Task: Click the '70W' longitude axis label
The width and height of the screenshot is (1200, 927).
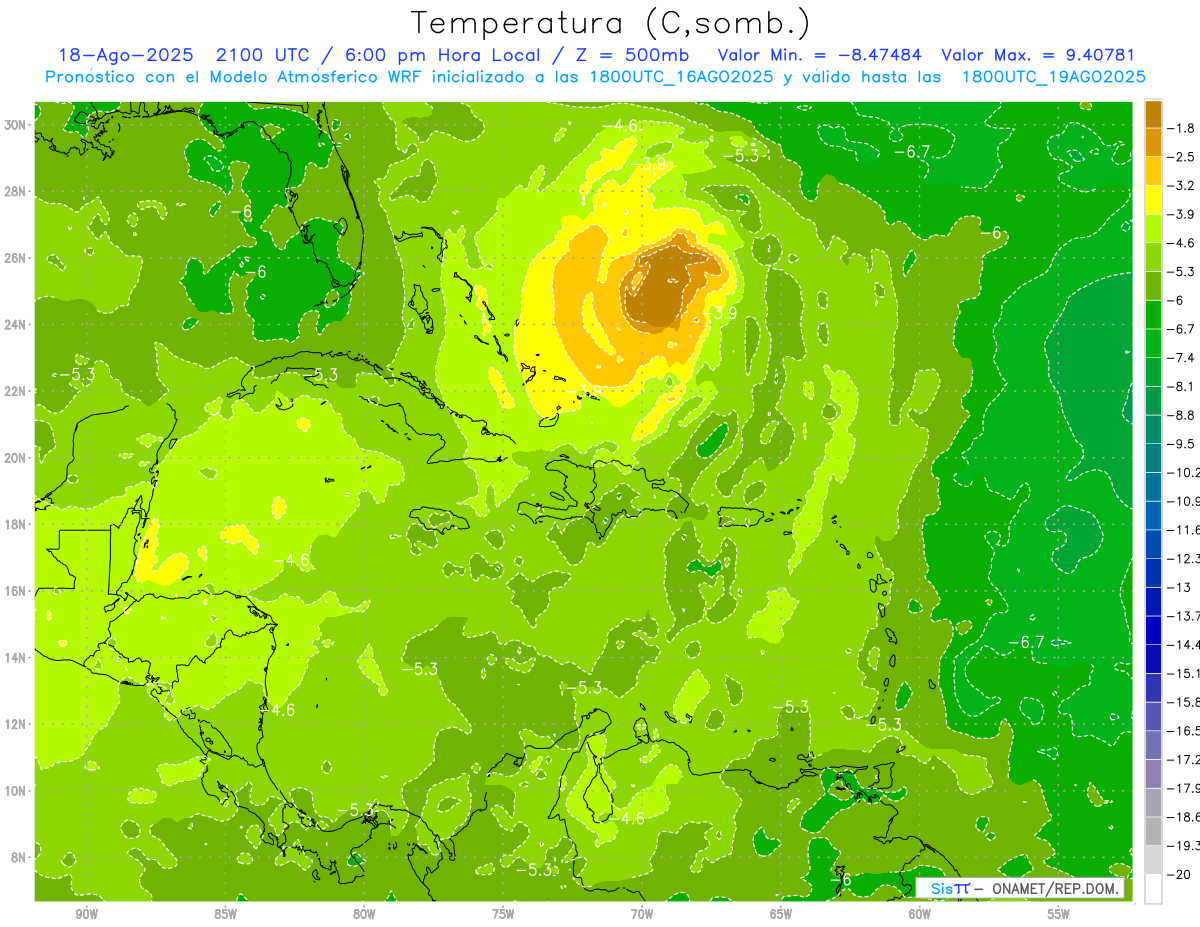Action: click(642, 915)
